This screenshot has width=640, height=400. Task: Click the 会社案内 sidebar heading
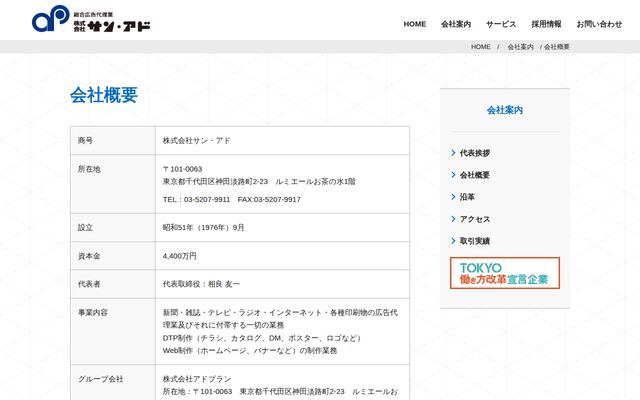[505, 110]
